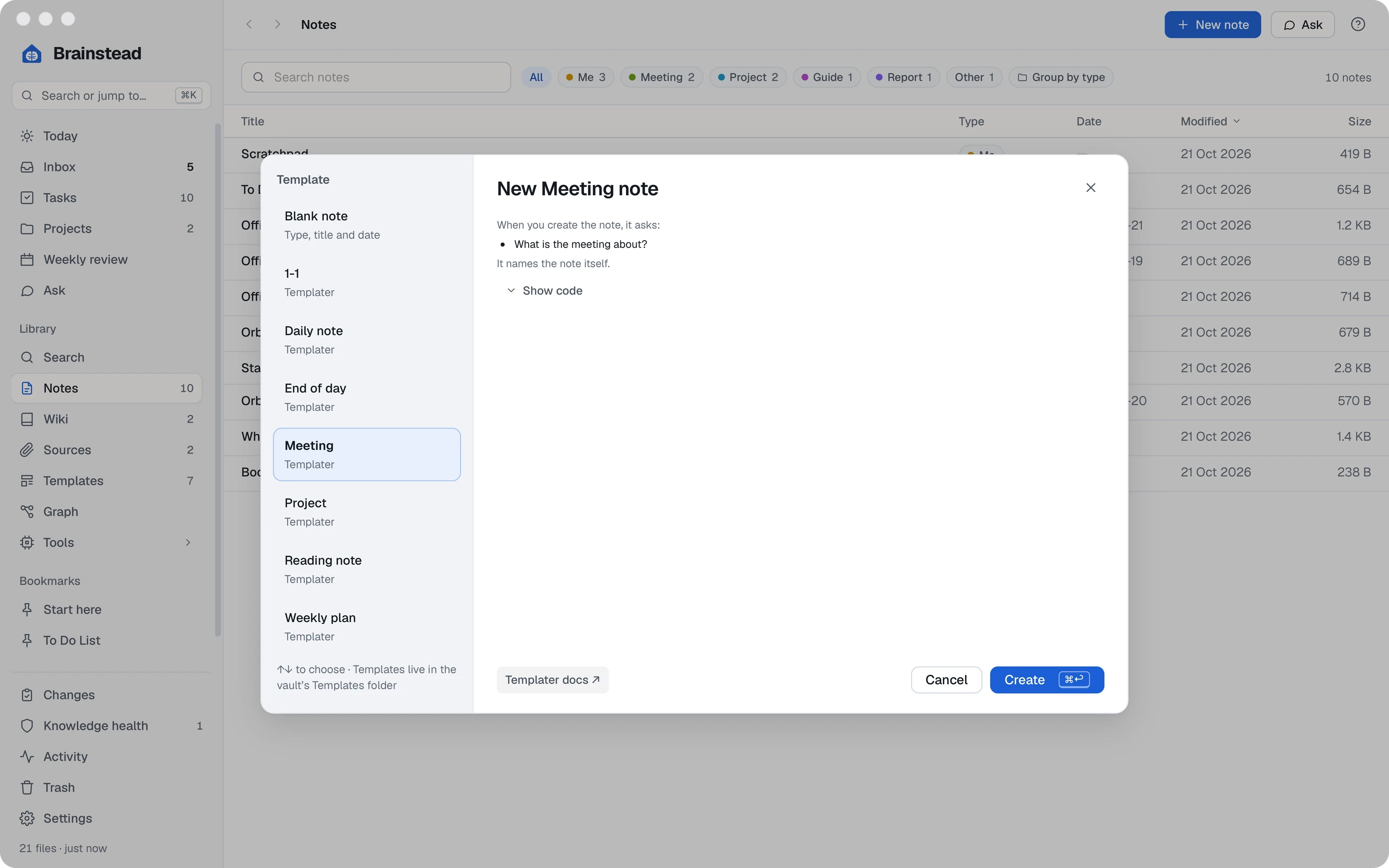Open Graph view in sidebar
The image size is (1389, 868).
(x=106, y=512)
